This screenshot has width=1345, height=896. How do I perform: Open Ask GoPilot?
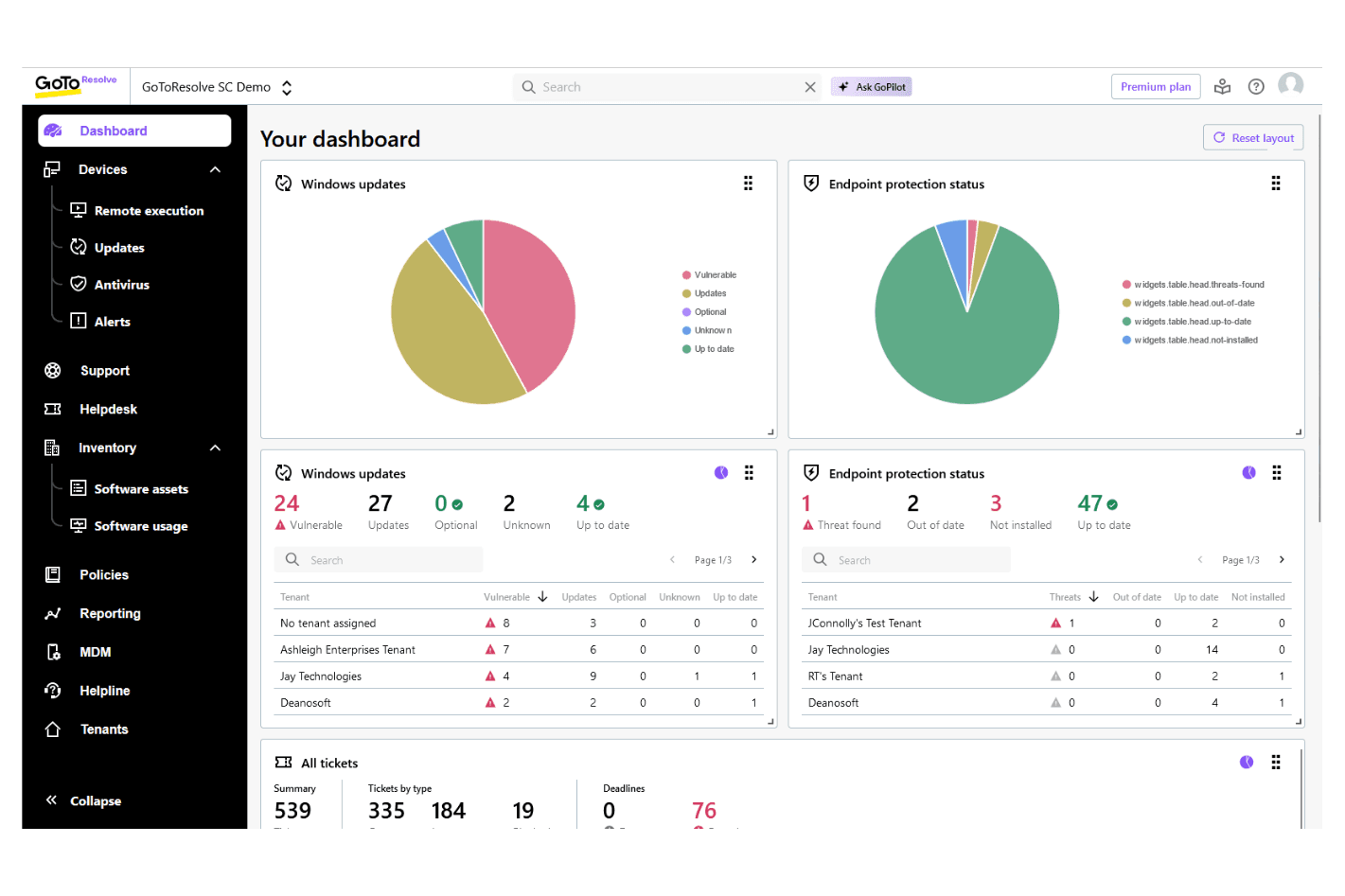872,87
